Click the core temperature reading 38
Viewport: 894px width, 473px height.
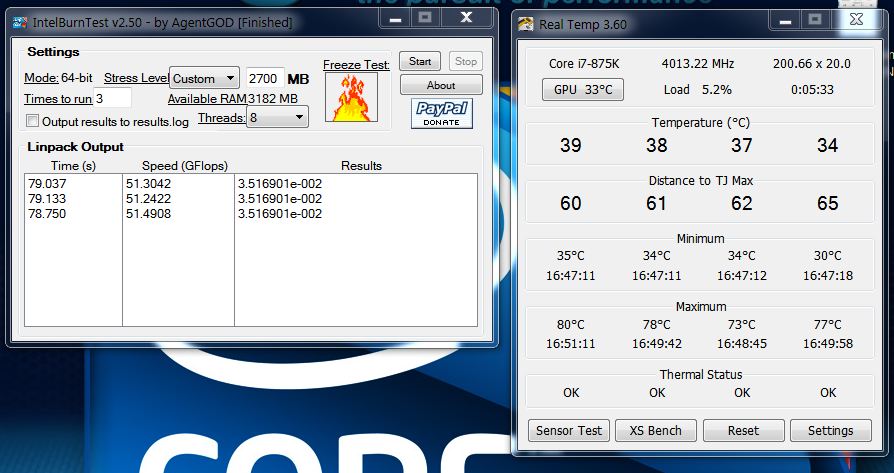(x=656, y=145)
